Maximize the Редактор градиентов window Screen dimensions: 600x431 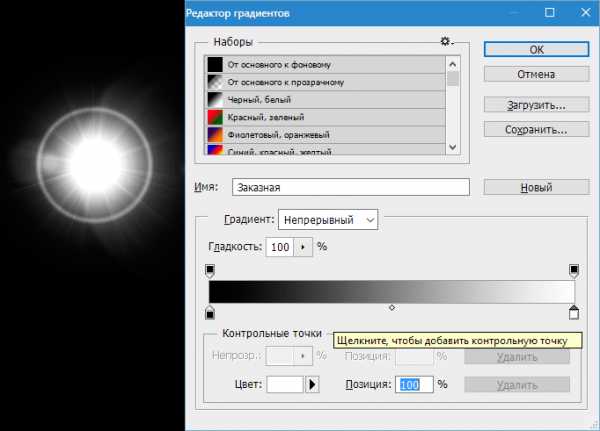point(549,13)
